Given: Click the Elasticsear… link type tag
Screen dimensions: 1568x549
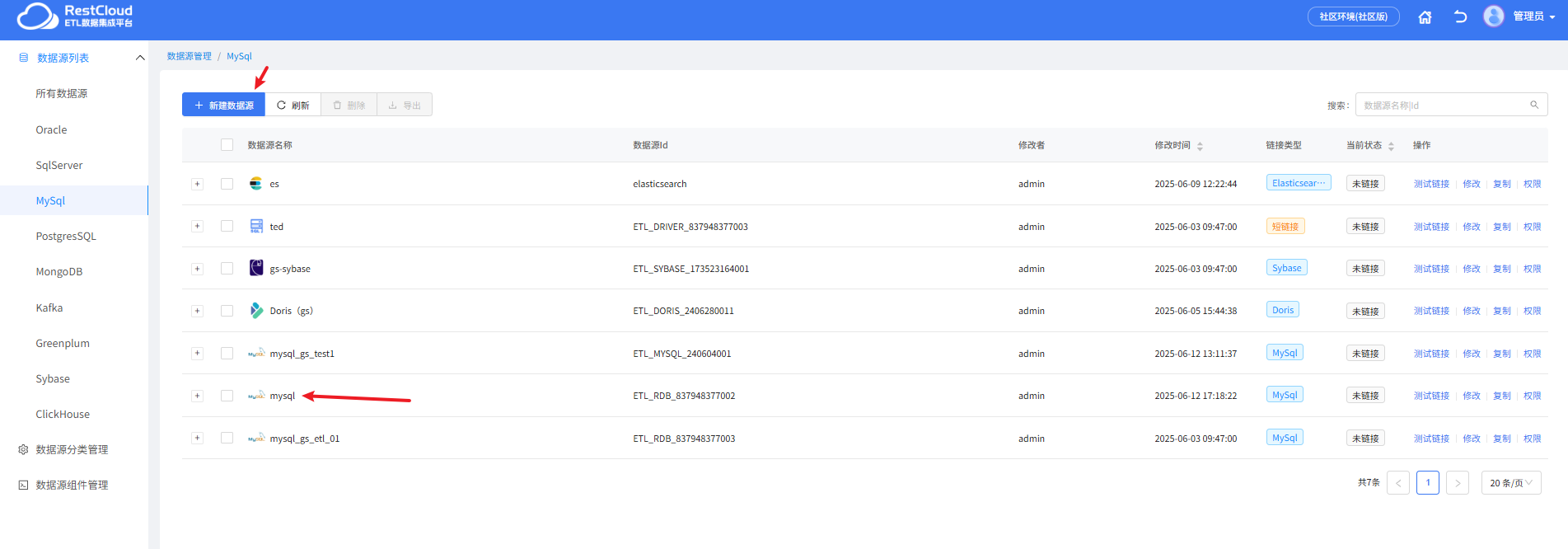Looking at the screenshot, I should 1299,183.
